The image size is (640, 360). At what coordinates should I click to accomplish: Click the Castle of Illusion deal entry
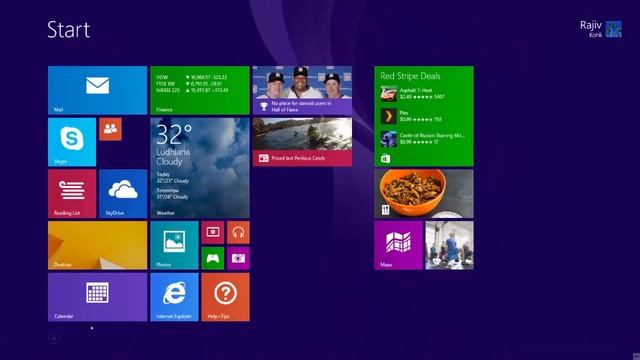click(x=422, y=139)
